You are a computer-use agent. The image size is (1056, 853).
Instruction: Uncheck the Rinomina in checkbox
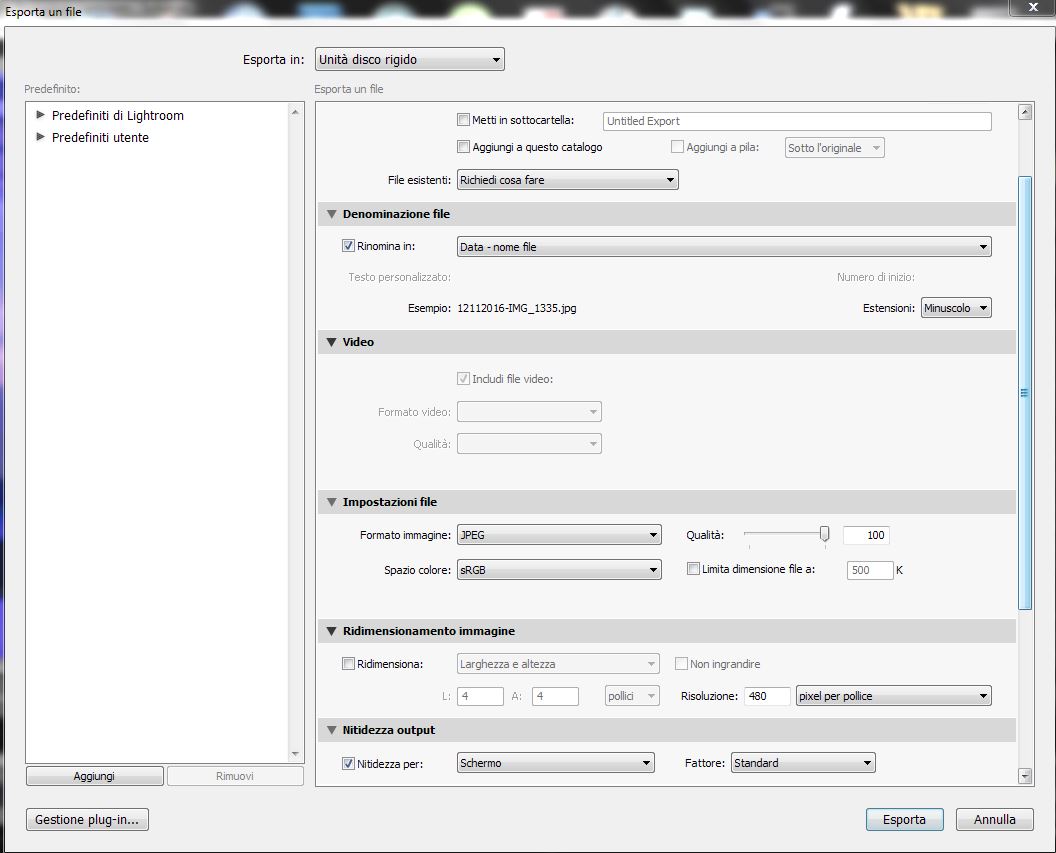(349, 246)
